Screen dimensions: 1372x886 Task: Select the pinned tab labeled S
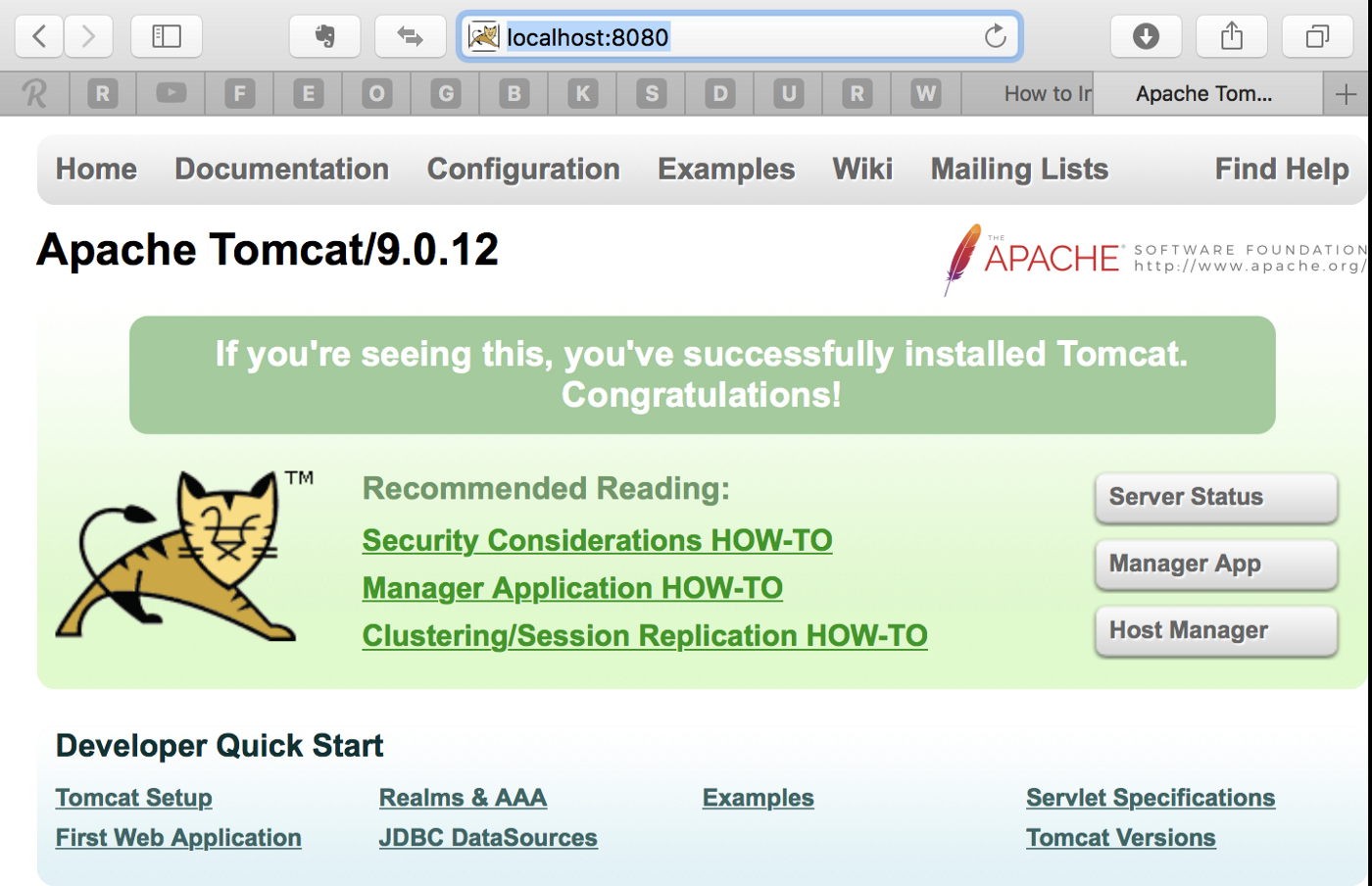coord(652,94)
